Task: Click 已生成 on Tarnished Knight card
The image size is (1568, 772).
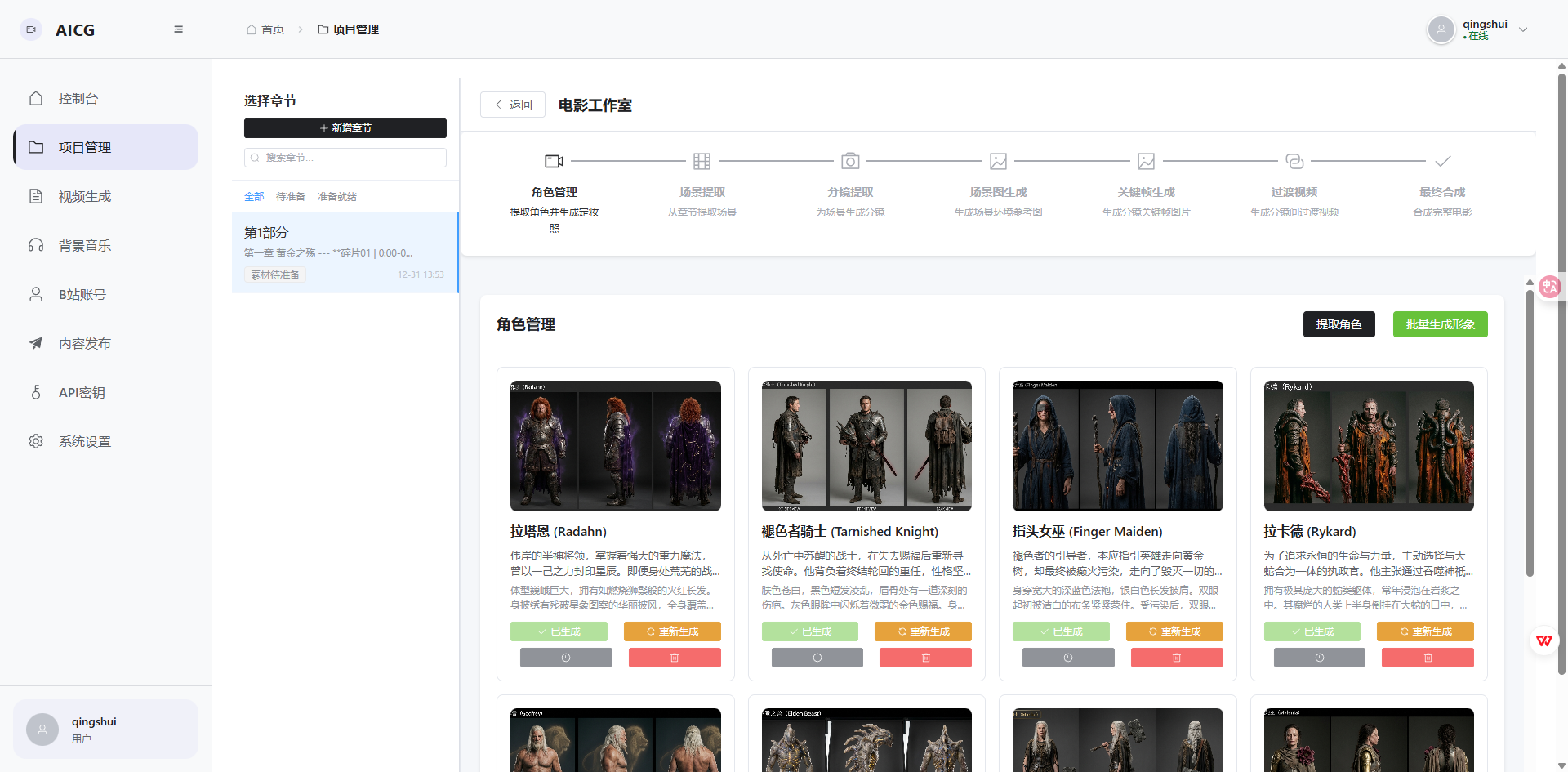Action: [810, 631]
